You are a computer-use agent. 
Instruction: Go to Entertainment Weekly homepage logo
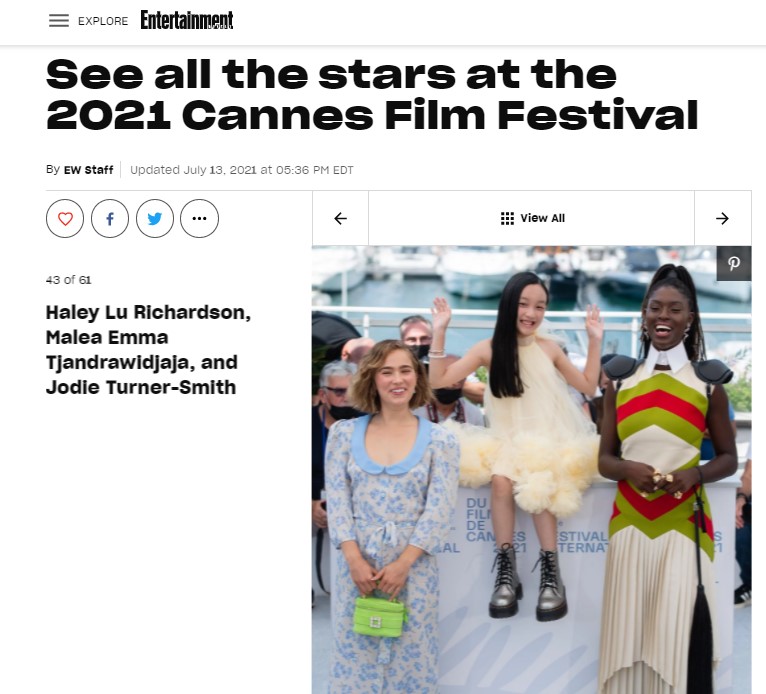[187, 20]
